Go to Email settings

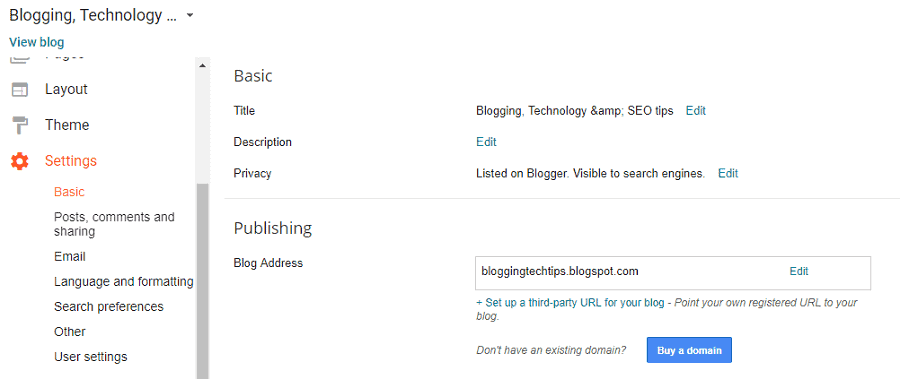(70, 256)
